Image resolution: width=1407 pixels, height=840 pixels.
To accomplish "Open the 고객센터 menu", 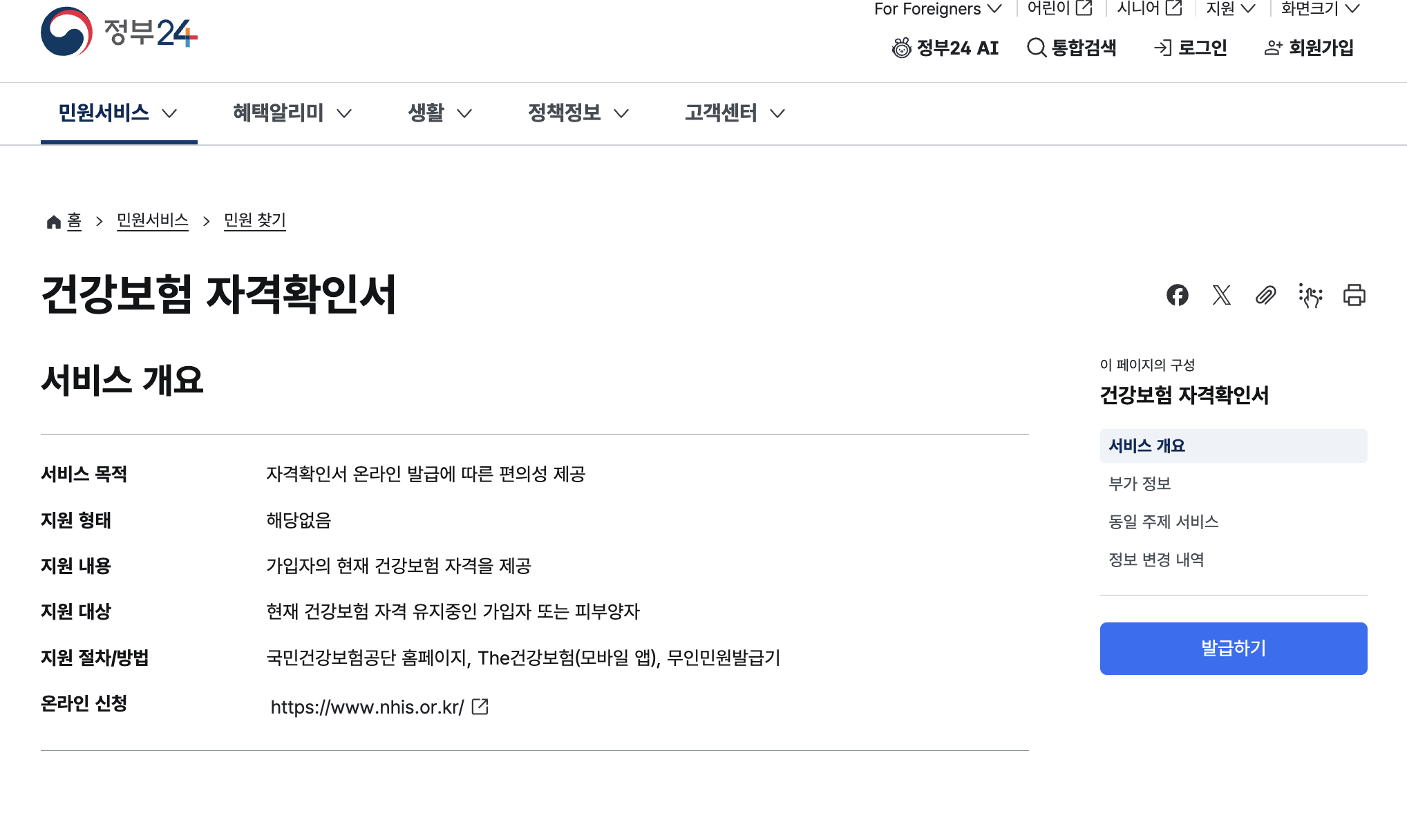I will pos(734,113).
